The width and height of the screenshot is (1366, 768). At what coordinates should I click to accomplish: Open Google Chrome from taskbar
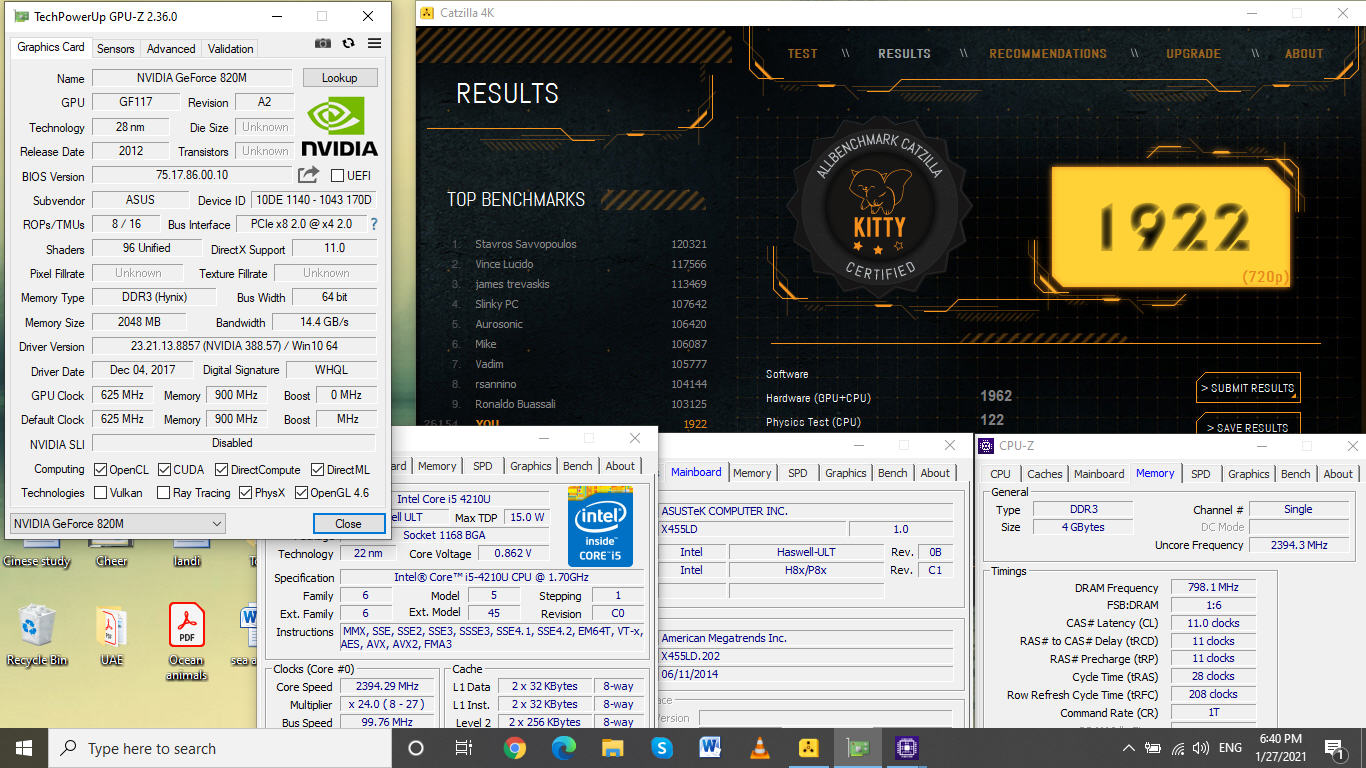[514, 748]
